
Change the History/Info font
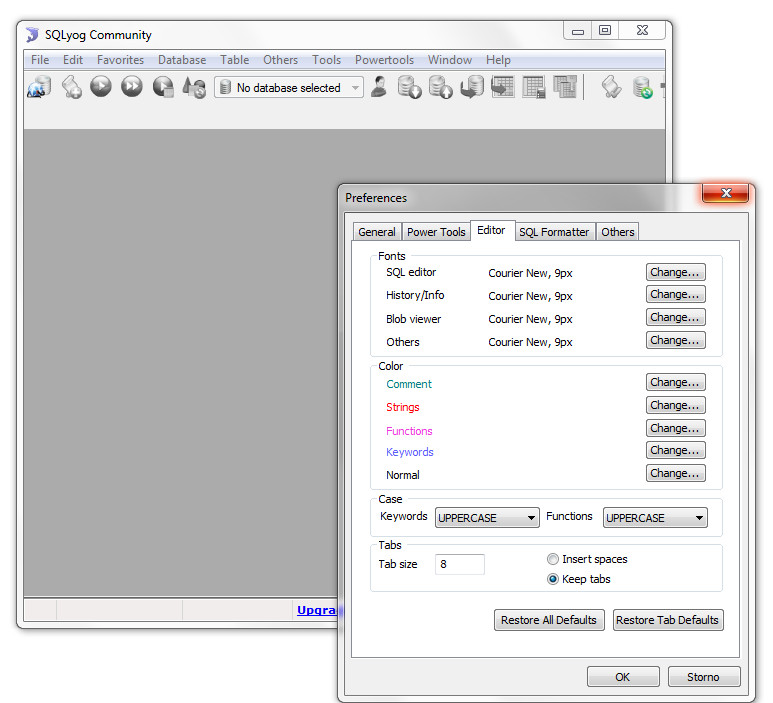coord(675,294)
